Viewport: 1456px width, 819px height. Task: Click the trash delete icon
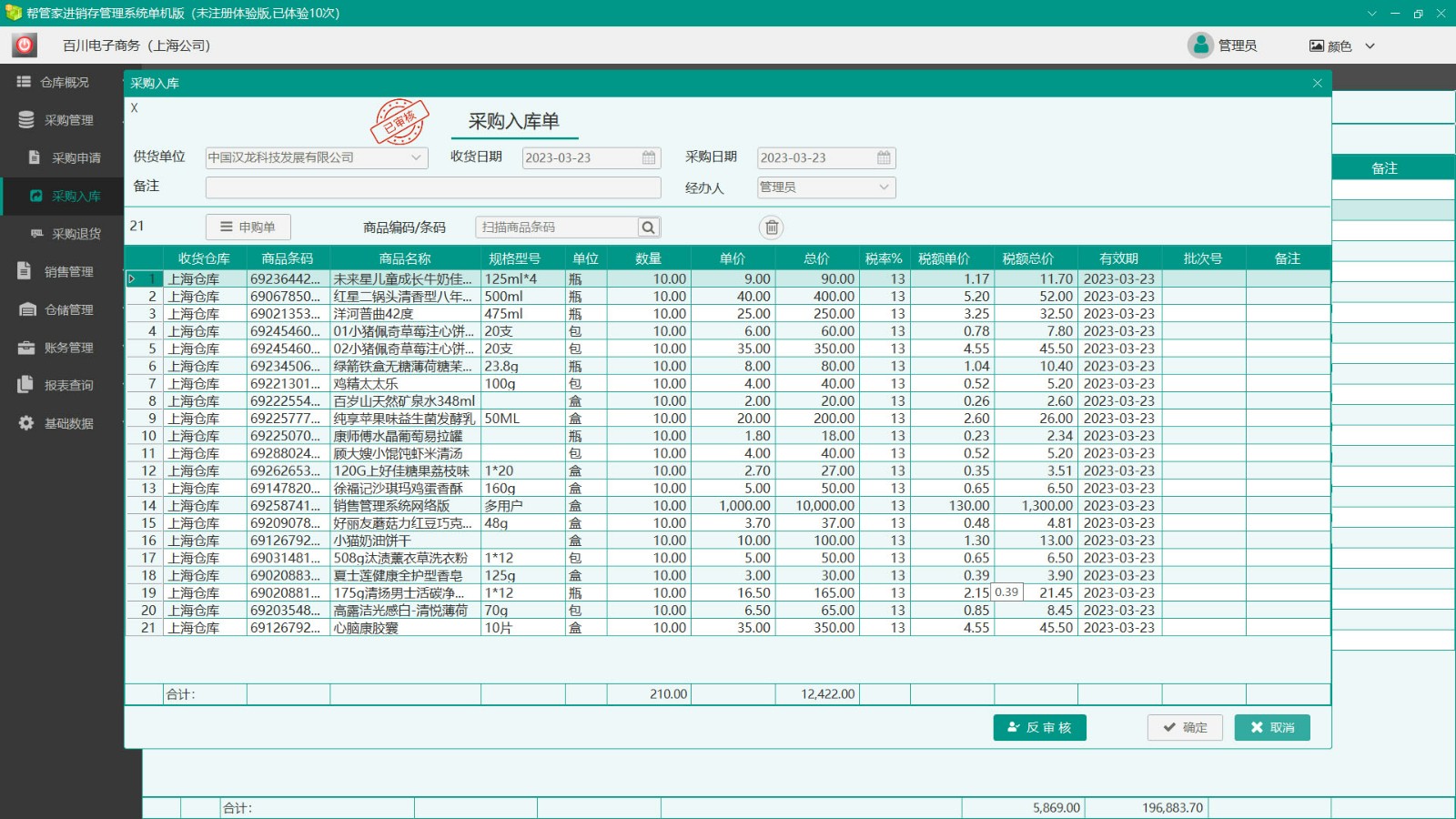pos(771,227)
